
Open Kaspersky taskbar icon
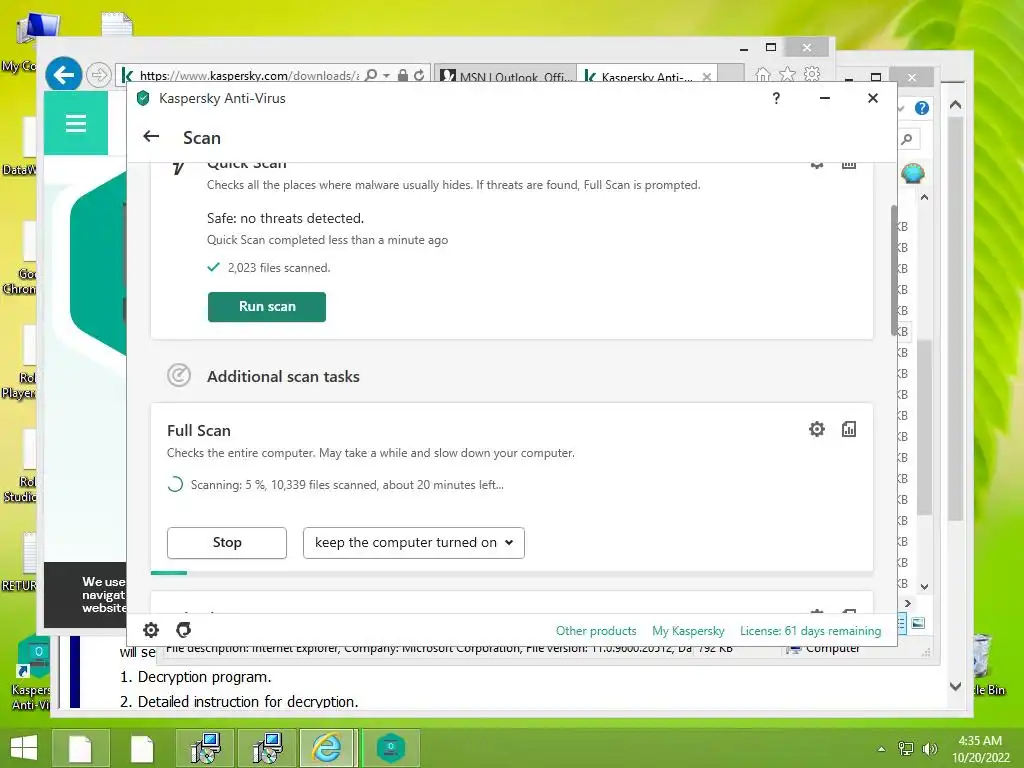pyautogui.click(x=391, y=748)
